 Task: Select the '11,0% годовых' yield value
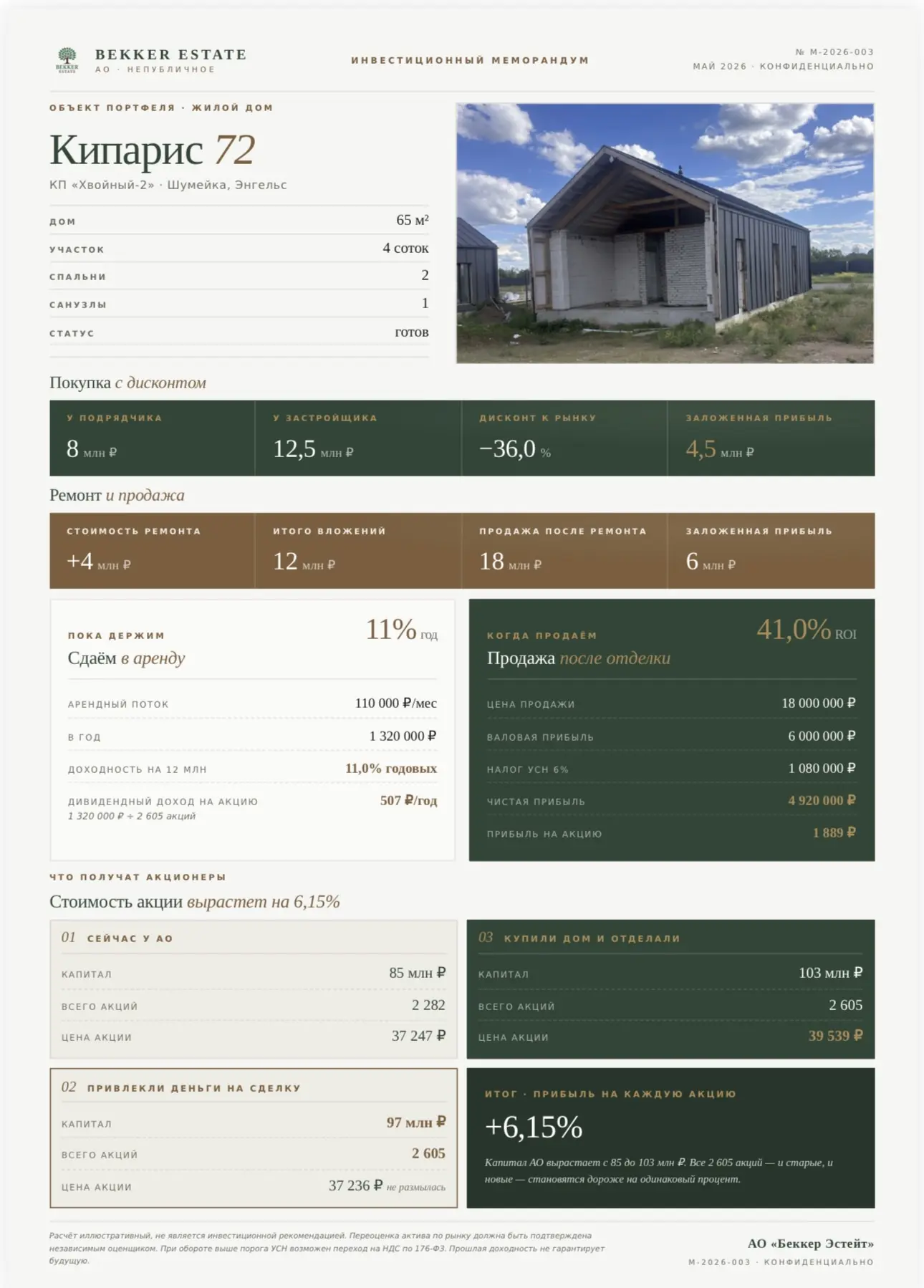(391, 768)
